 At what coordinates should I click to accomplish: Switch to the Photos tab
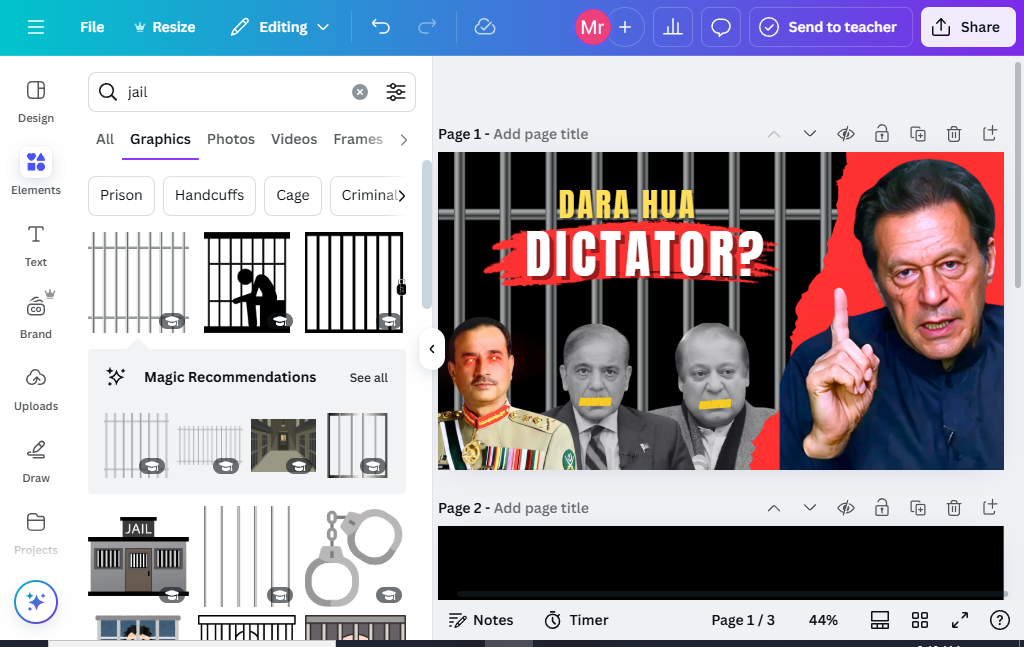(x=231, y=139)
